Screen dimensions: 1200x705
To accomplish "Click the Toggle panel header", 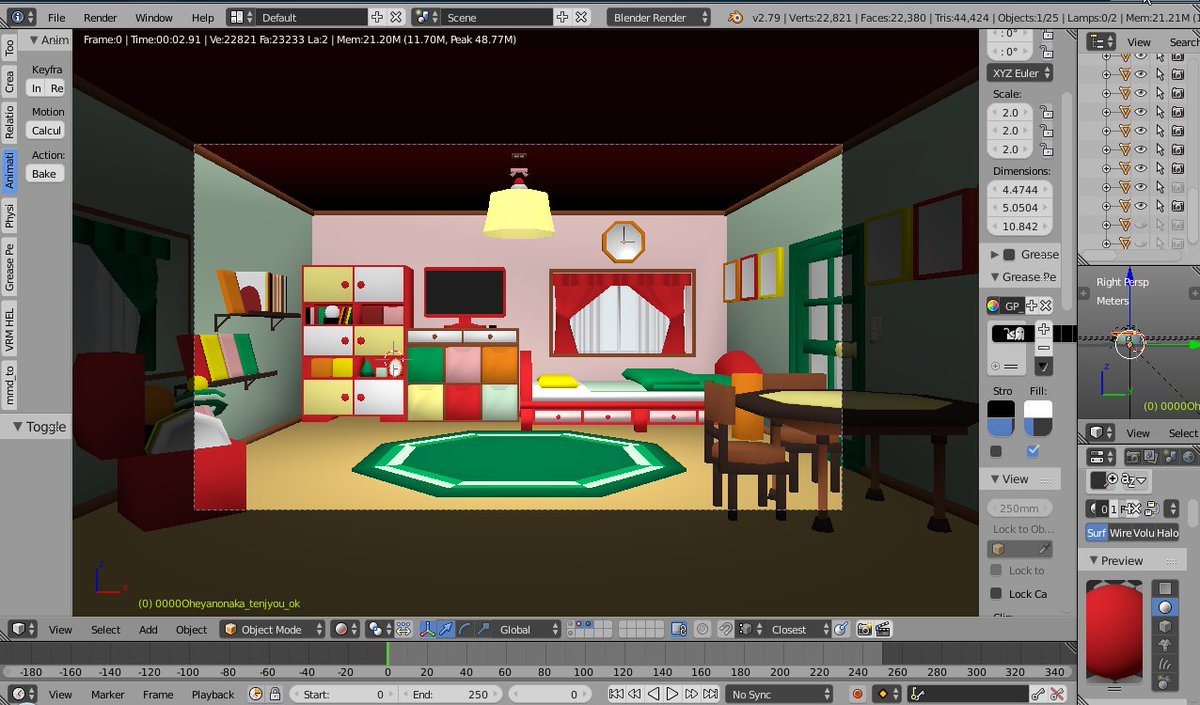I will [38, 426].
